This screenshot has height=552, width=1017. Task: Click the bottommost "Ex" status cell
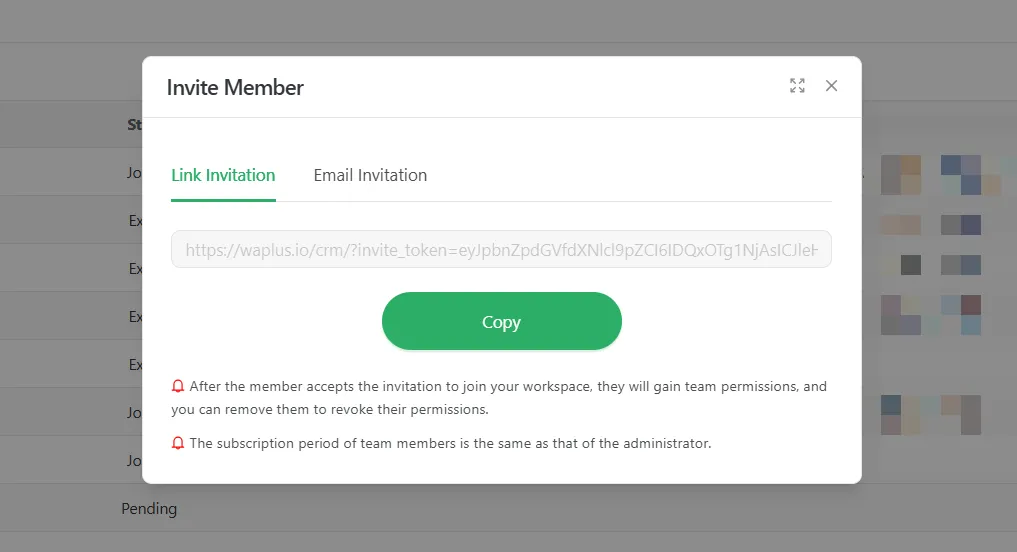135,364
